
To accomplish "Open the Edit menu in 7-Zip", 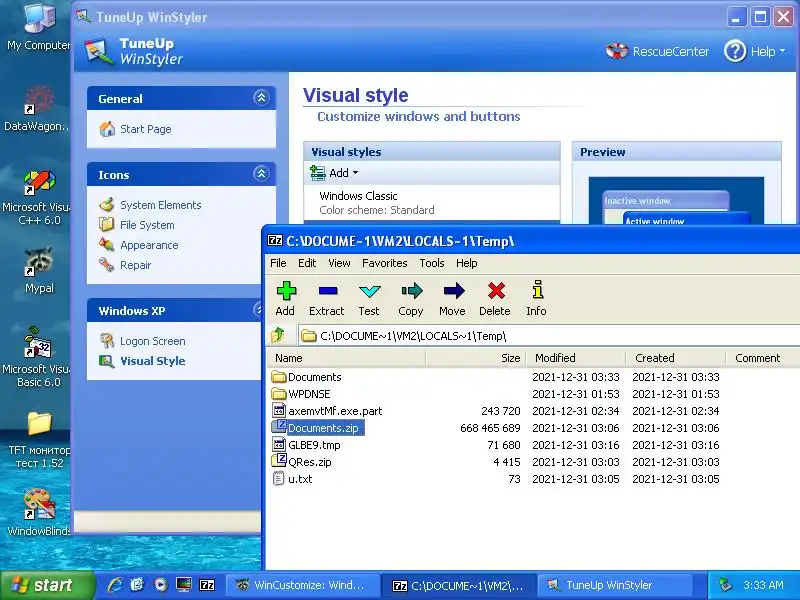I will pyautogui.click(x=307, y=263).
